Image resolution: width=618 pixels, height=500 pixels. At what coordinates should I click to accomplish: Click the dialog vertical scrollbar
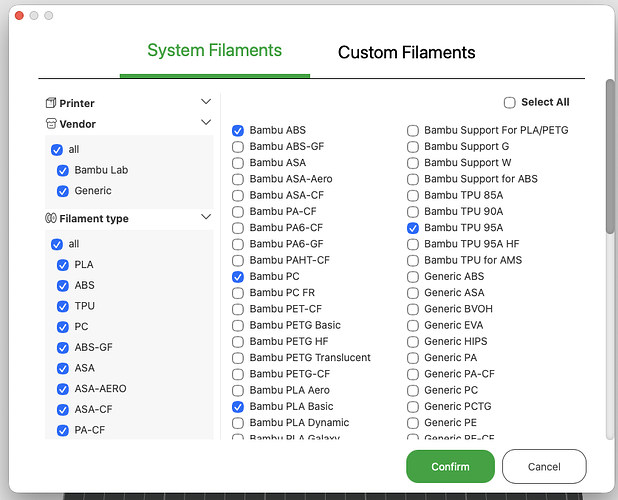tap(610, 157)
